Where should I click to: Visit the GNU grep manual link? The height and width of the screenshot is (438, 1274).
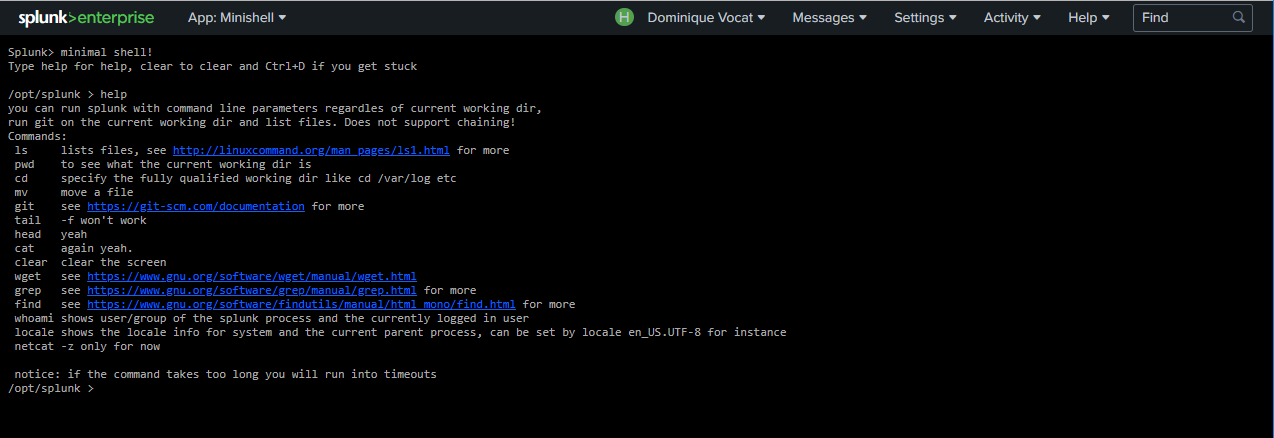pyautogui.click(x=251, y=290)
